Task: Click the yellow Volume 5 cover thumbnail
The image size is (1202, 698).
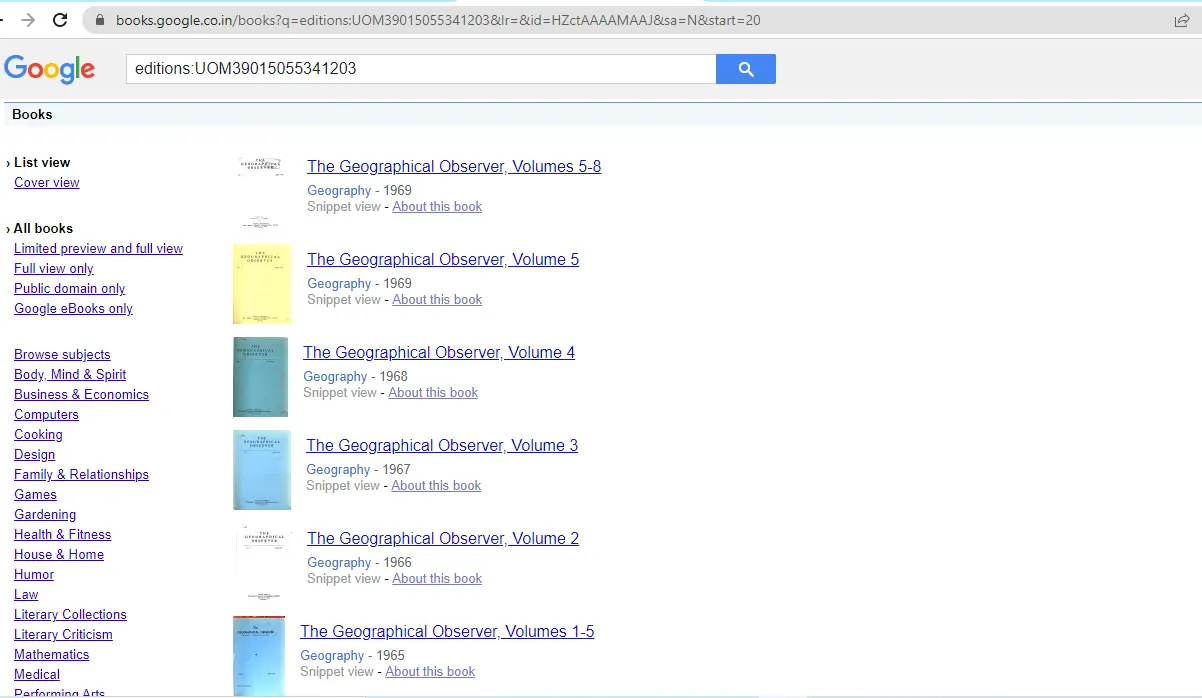Action: point(262,284)
